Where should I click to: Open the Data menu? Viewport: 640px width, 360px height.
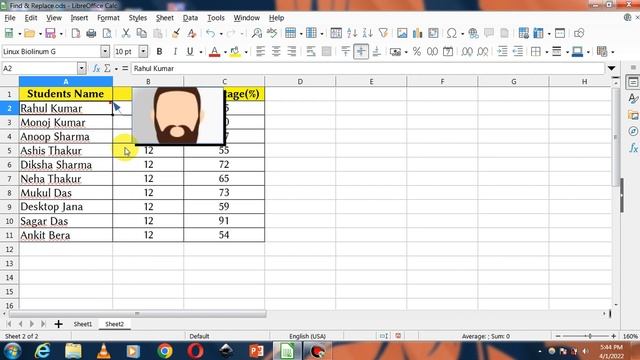pyautogui.click(x=190, y=18)
